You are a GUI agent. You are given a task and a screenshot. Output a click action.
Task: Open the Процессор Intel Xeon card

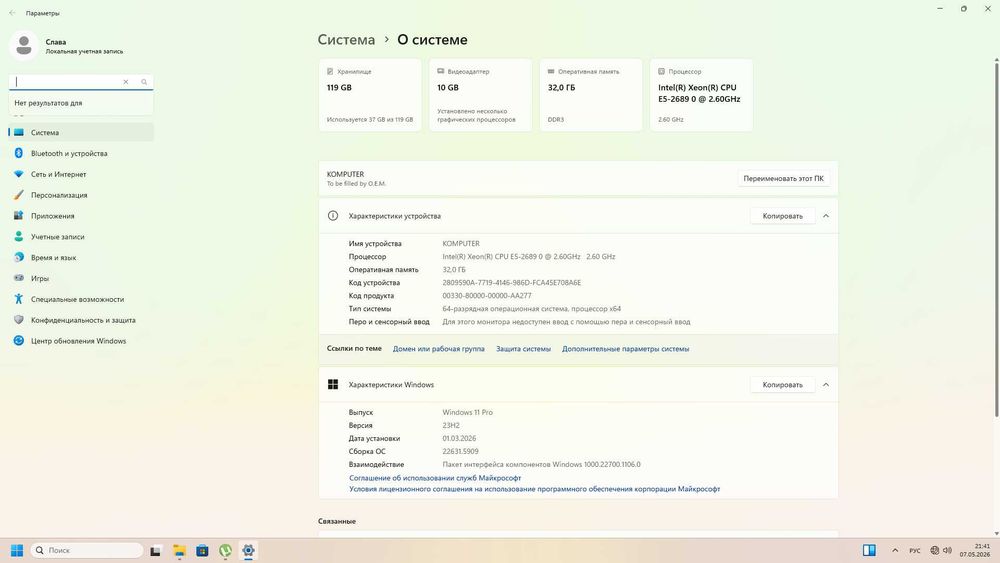point(701,95)
